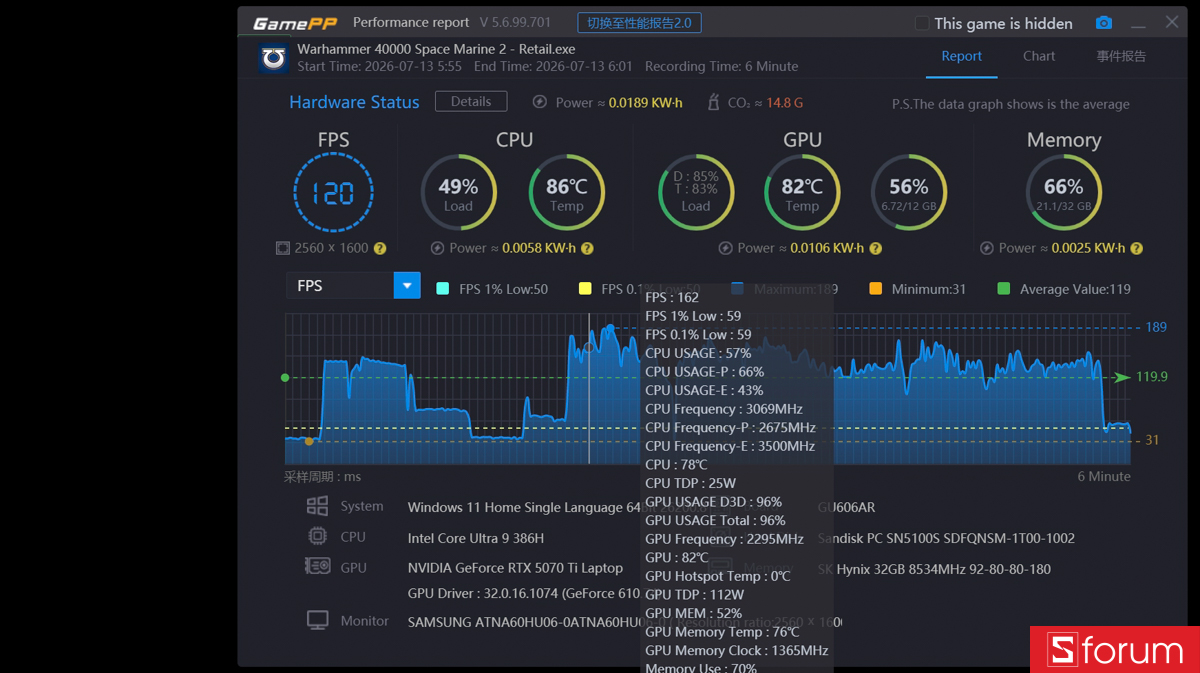Image resolution: width=1200 pixels, height=673 pixels.
Task: Click the CPU 49% Load gauge
Action: click(x=458, y=192)
